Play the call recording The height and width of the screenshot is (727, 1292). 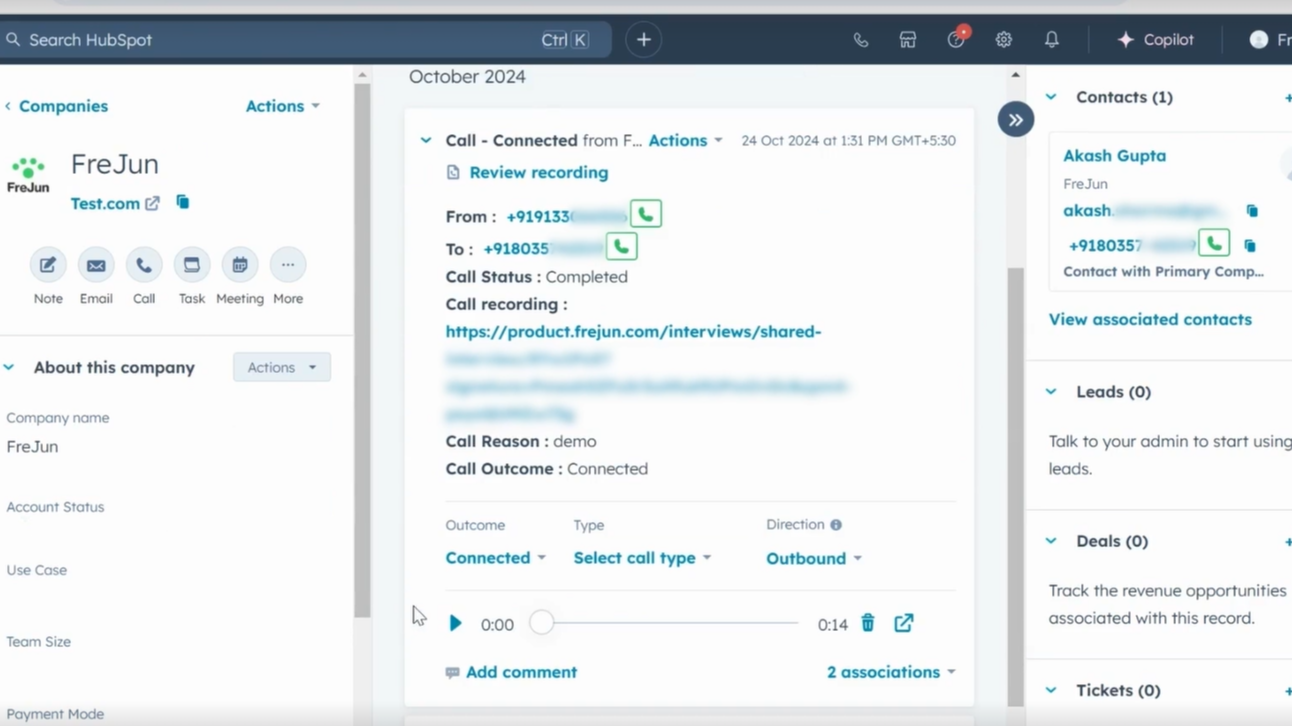(455, 624)
